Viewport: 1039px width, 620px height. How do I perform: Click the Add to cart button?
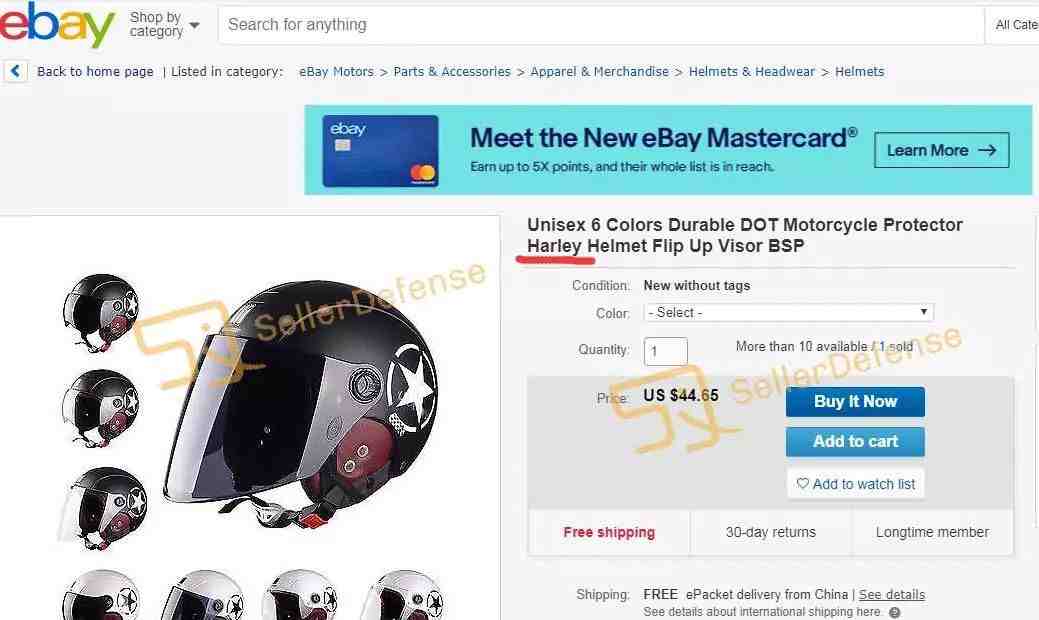(x=855, y=441)
